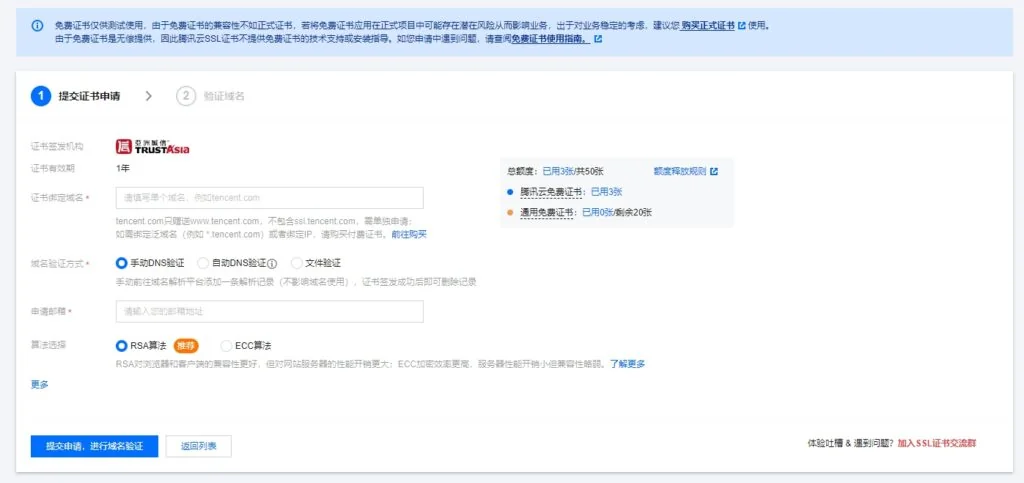Click the step 1 circle for 提交证书申请
The height and width of the screenshot is (483, 1024).
pyautogui.click(x=40, y=96)
